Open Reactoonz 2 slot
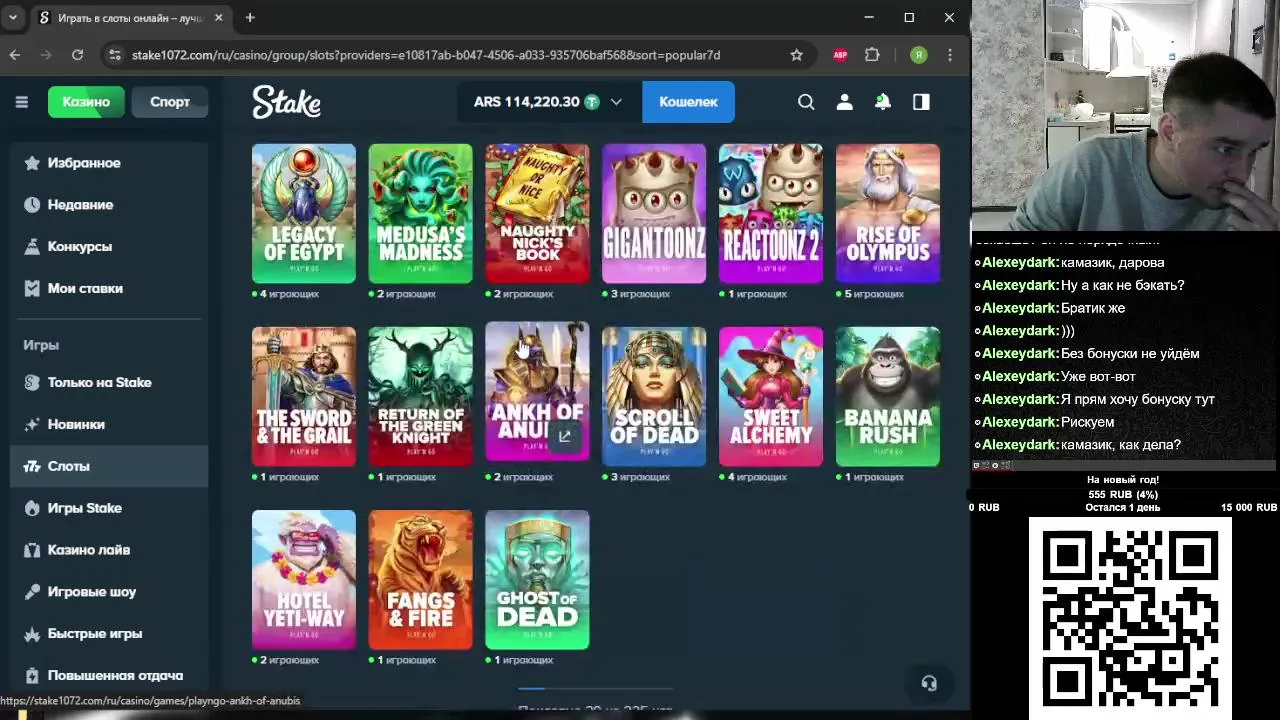 coord(771,213)
